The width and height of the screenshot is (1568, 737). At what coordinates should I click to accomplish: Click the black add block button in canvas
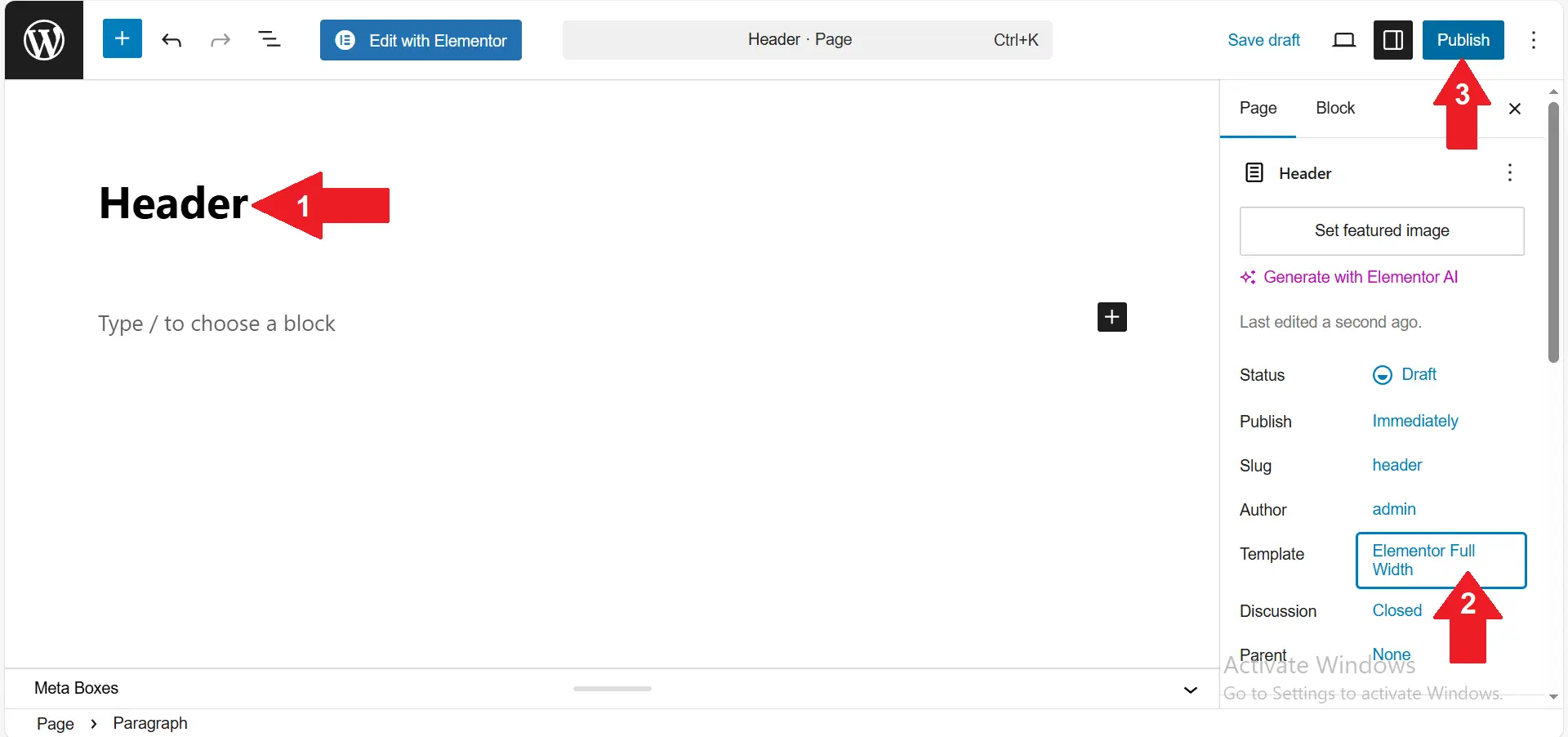pos(1111,317)
